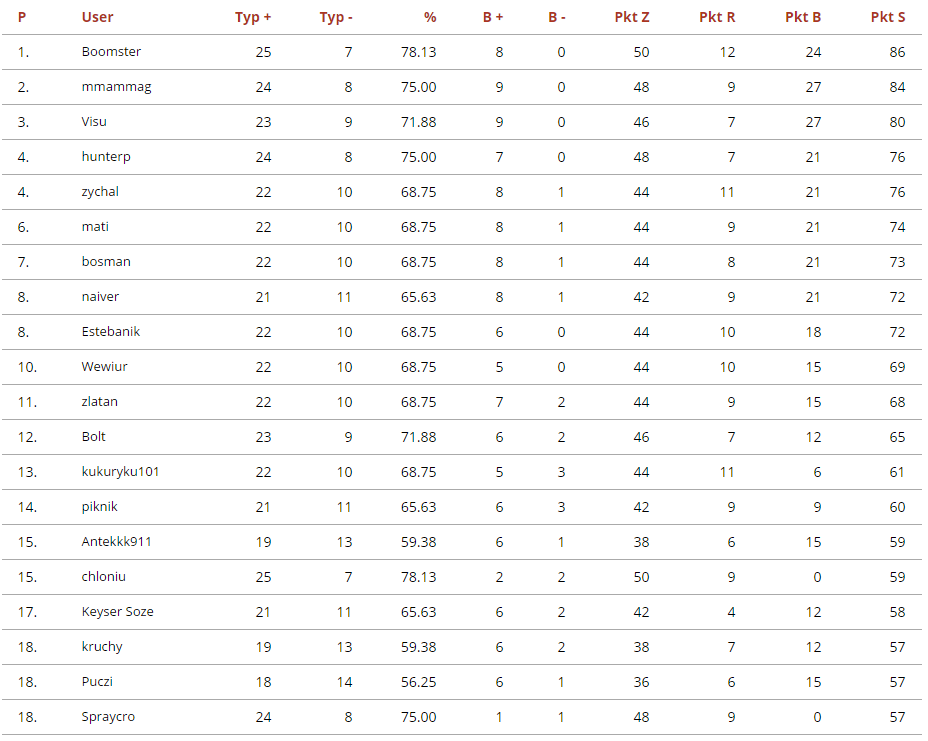Select the user Visu
928x741 pixels.
click(94, 122)
